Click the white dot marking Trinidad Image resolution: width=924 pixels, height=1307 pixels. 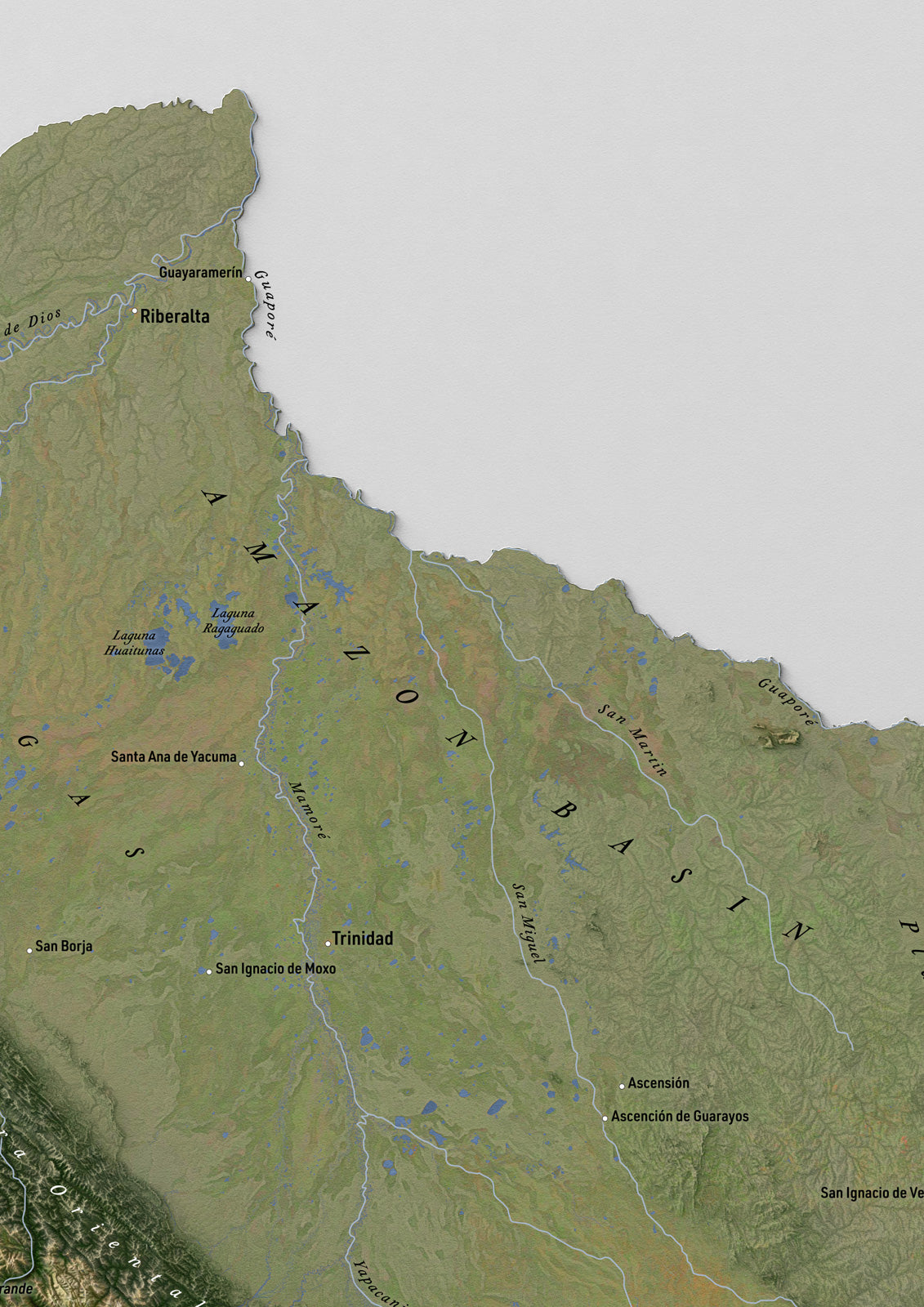pos(328,943)
